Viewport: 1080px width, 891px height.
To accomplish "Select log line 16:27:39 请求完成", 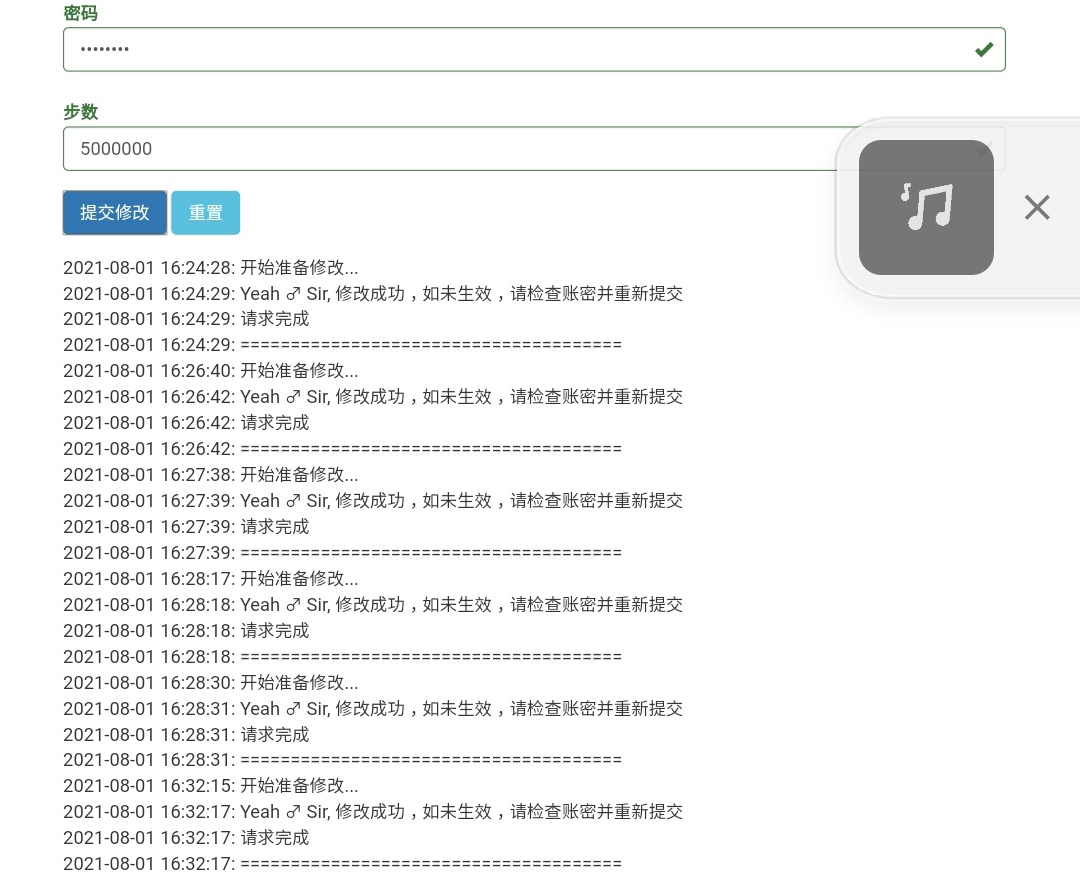I will pyautogui.click(x=186, y=527).
